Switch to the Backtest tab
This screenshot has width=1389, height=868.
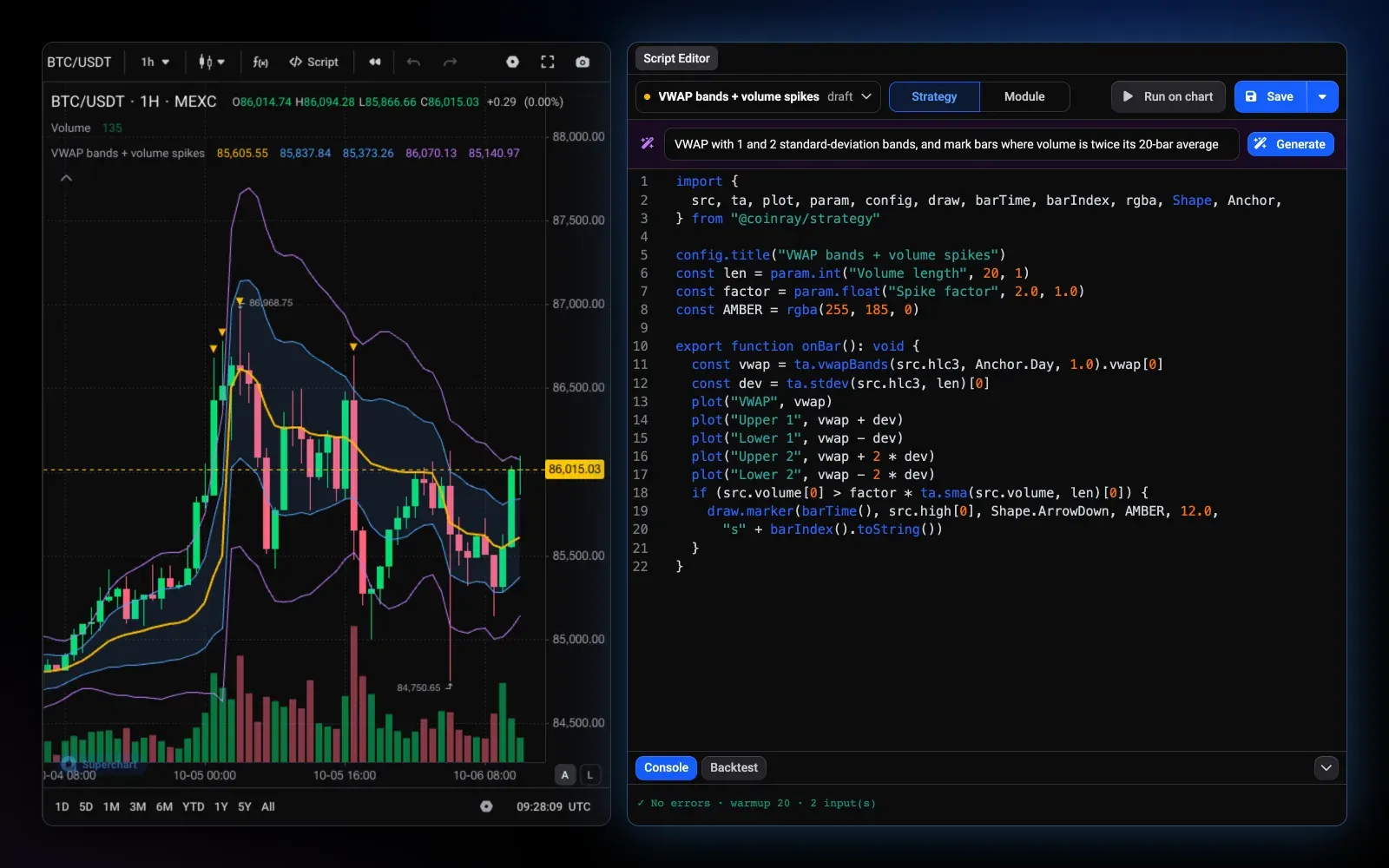coord(734,767)
